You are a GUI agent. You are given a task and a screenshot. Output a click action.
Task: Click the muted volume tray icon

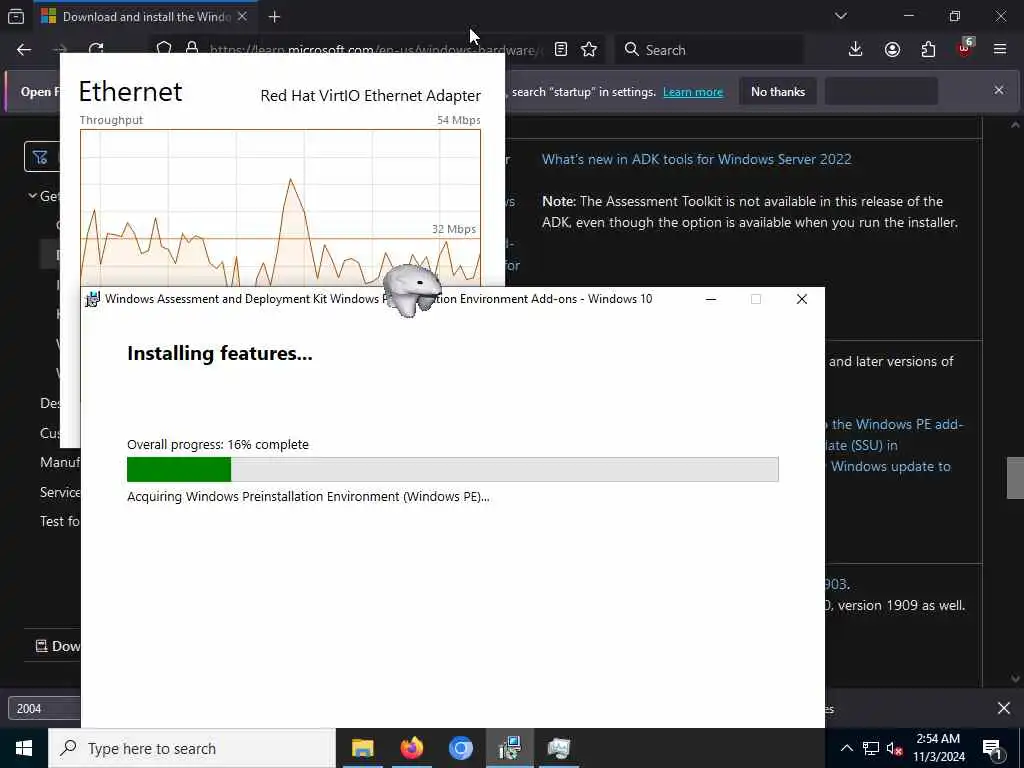(895, 748)
